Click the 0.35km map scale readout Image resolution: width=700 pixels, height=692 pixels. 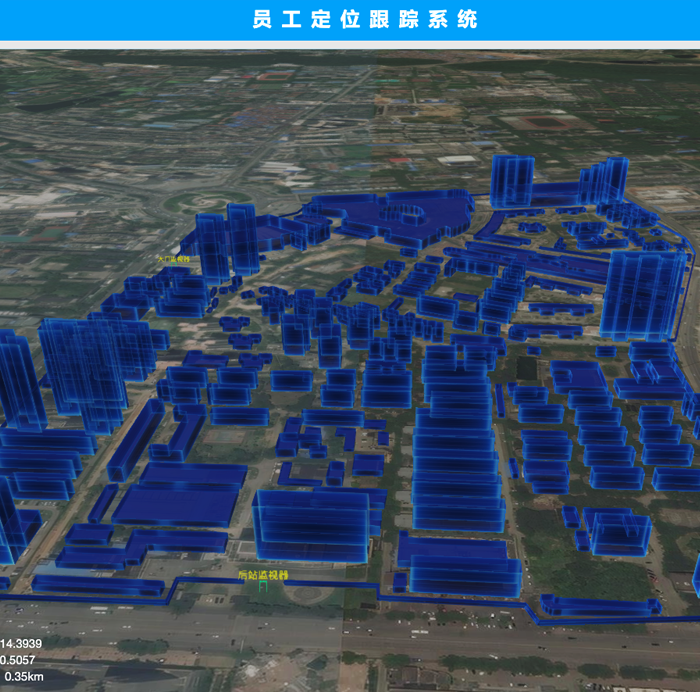pyautogui.click(x=24, y=677)
